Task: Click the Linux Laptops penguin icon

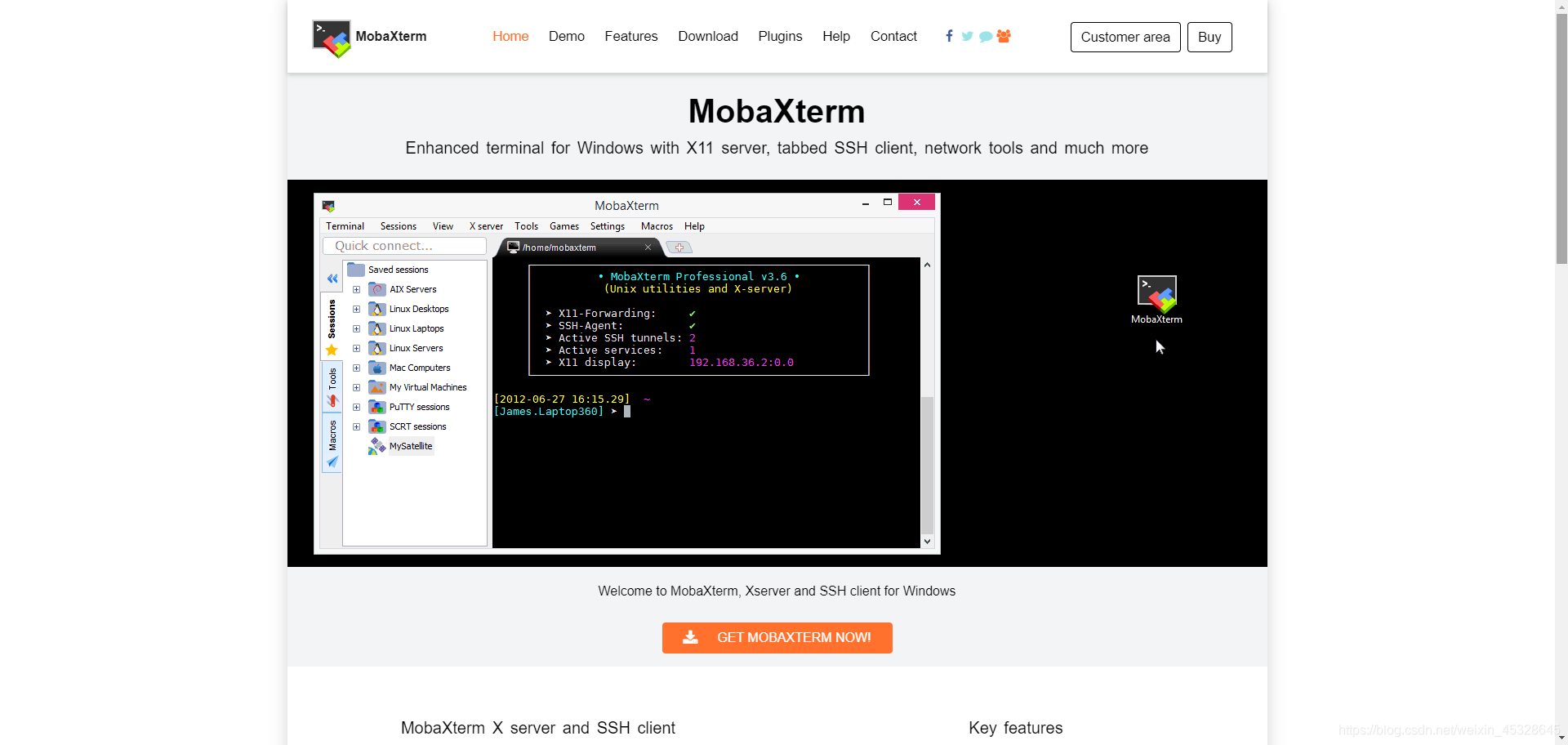Action: [377, 328]
